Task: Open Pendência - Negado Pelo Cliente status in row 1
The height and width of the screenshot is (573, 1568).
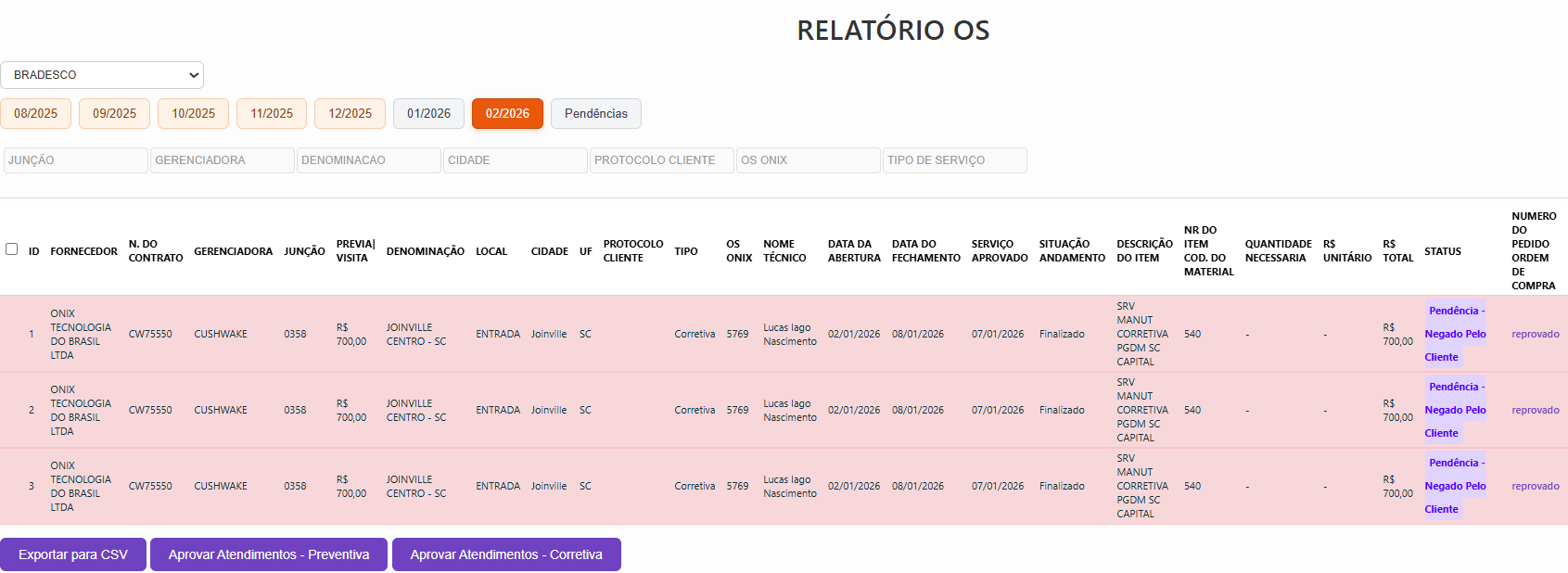Action: click(1455, 334)
